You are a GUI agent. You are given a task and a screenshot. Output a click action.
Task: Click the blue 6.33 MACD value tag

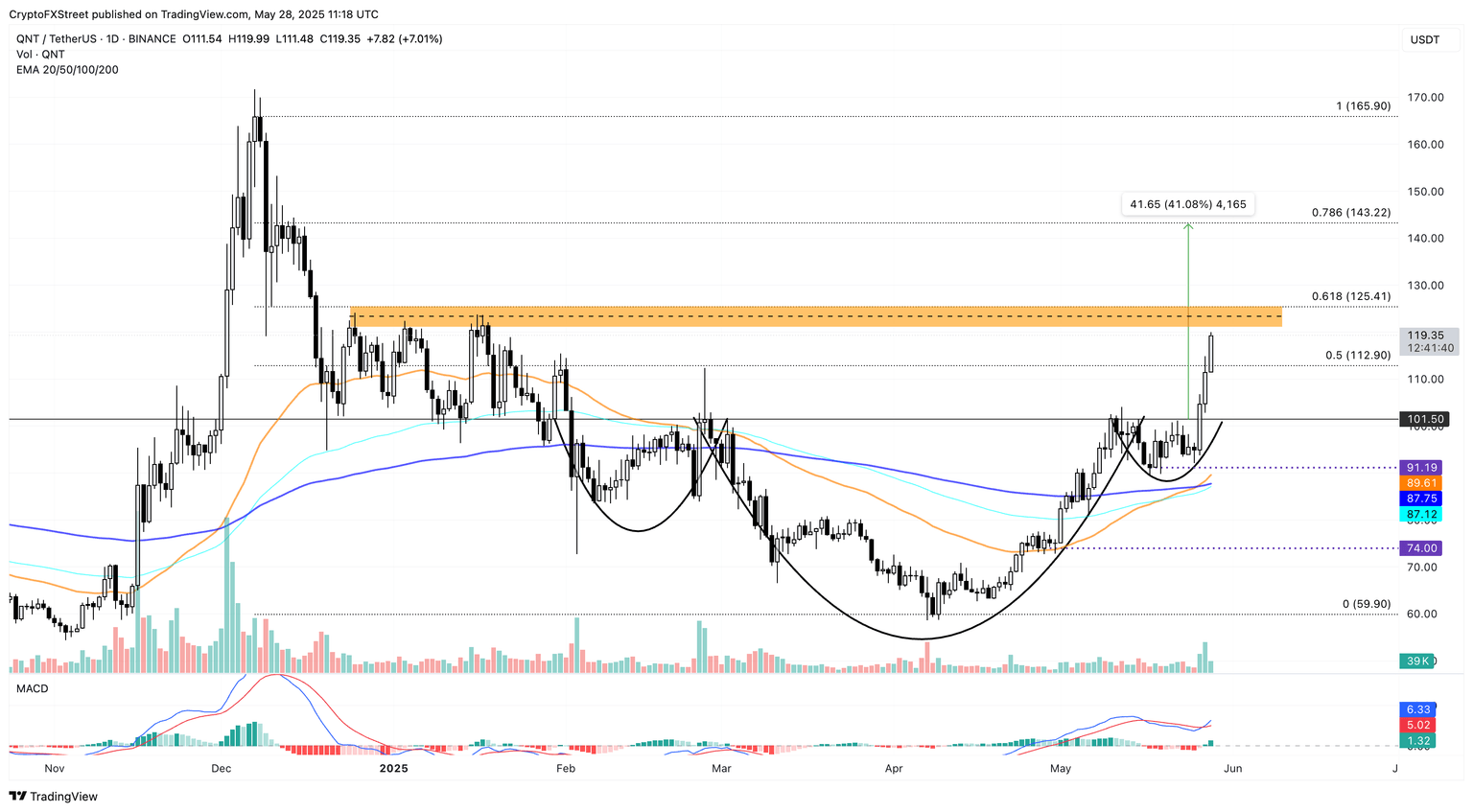[1418, 709]
